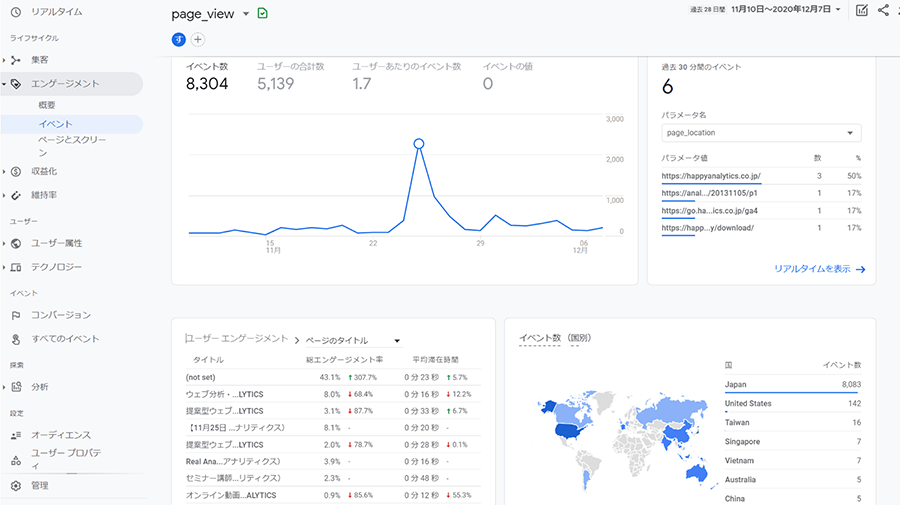The height and width of the screenshot is (505, 900).
Task: Click the Singapore country row
Action: (793, 441)
